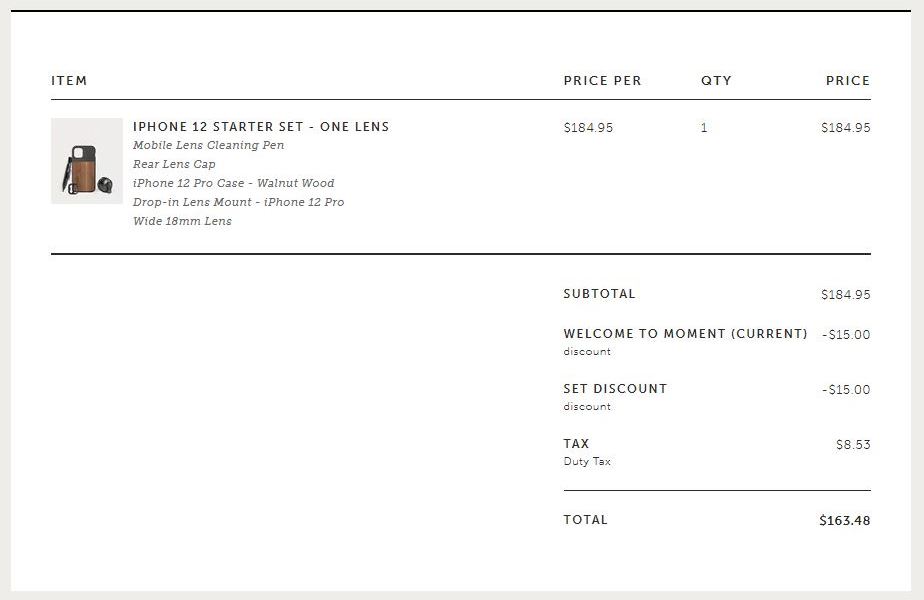Click the PRICE column header

[x=848, y=81]
